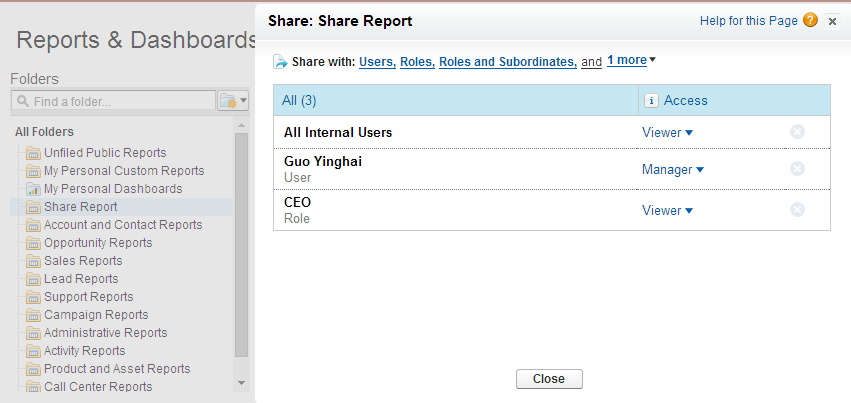The image size is (851, 403).
Task: Click Share Report folder icon
Action: [34, 207]
